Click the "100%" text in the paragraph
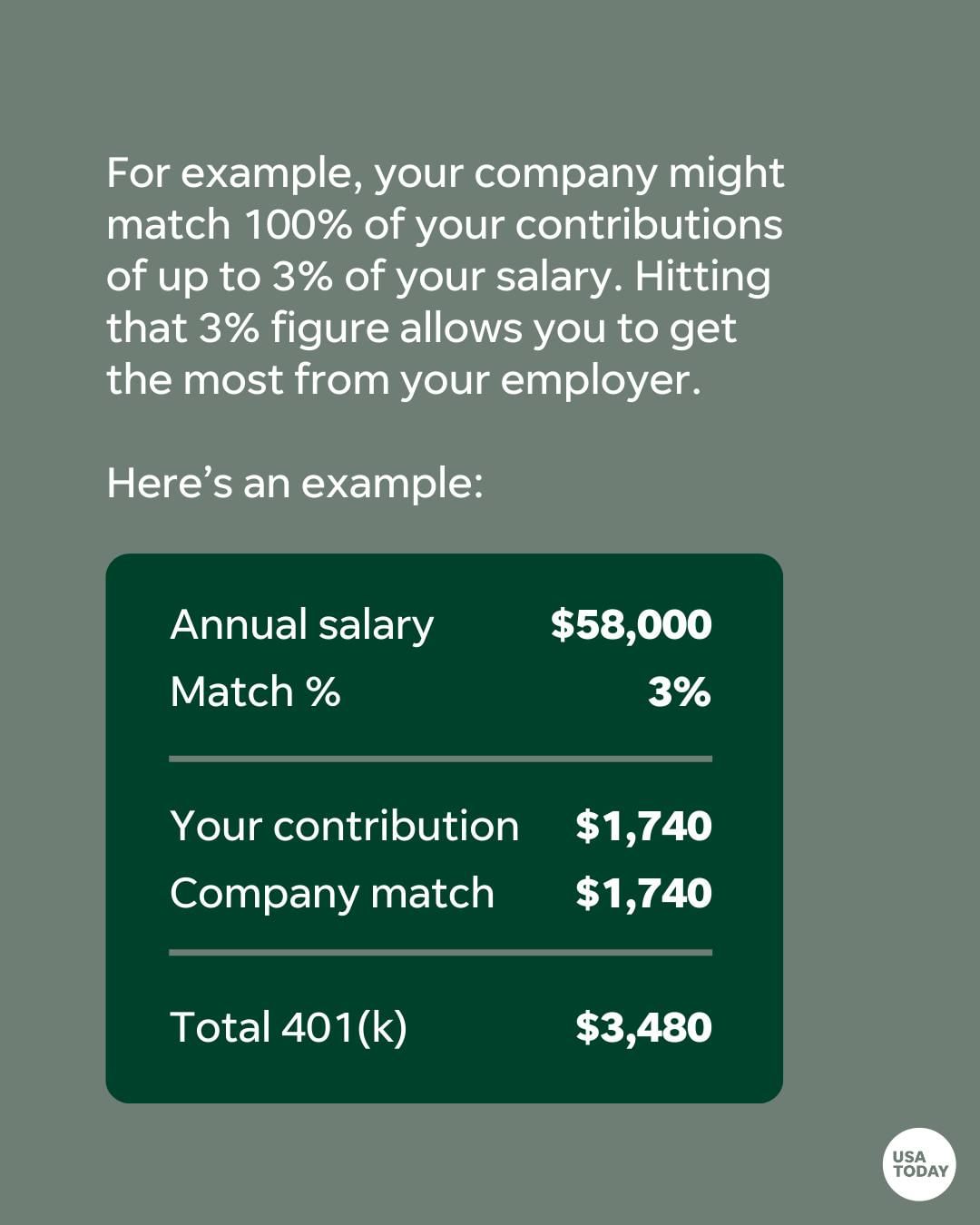Screen dimensions: 980x1225 tap(298, 225)
